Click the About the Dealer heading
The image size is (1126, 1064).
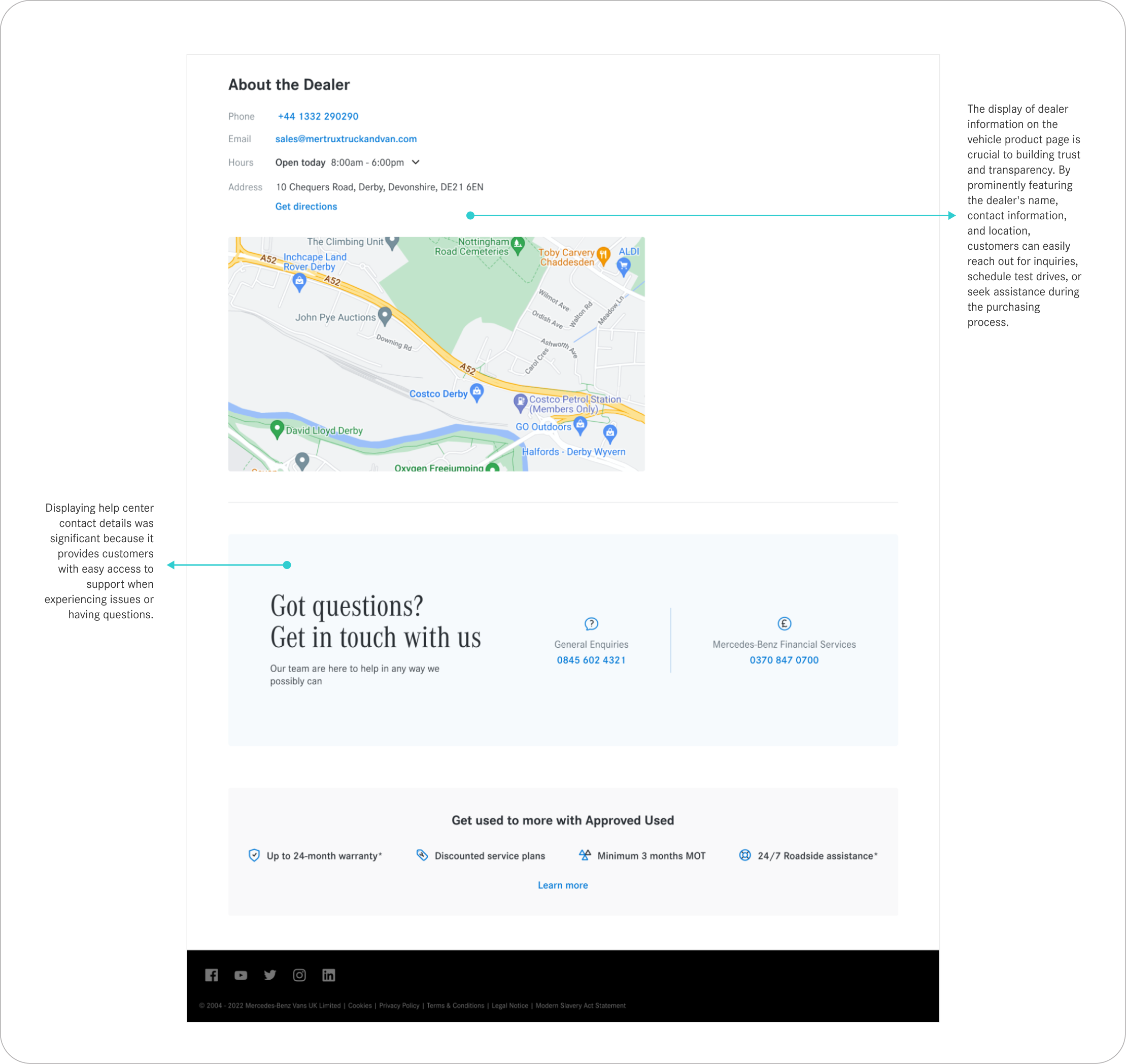click(289, 84)
